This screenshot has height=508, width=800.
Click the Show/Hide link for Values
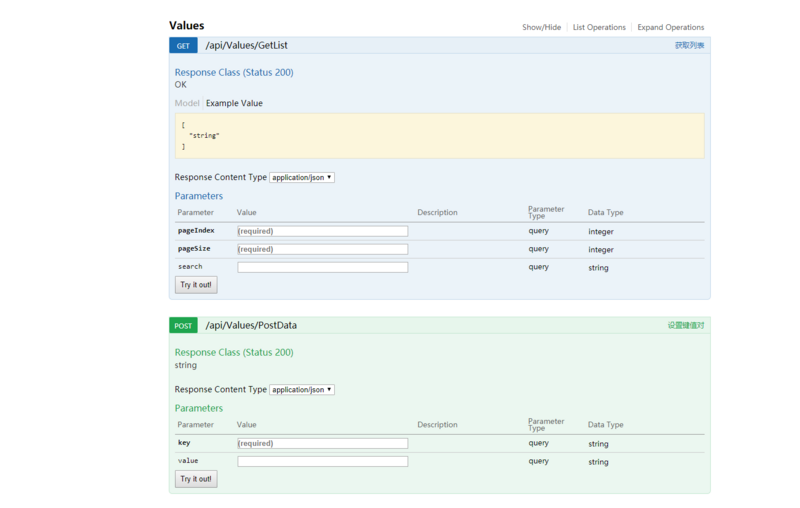[x=541, y=28]
